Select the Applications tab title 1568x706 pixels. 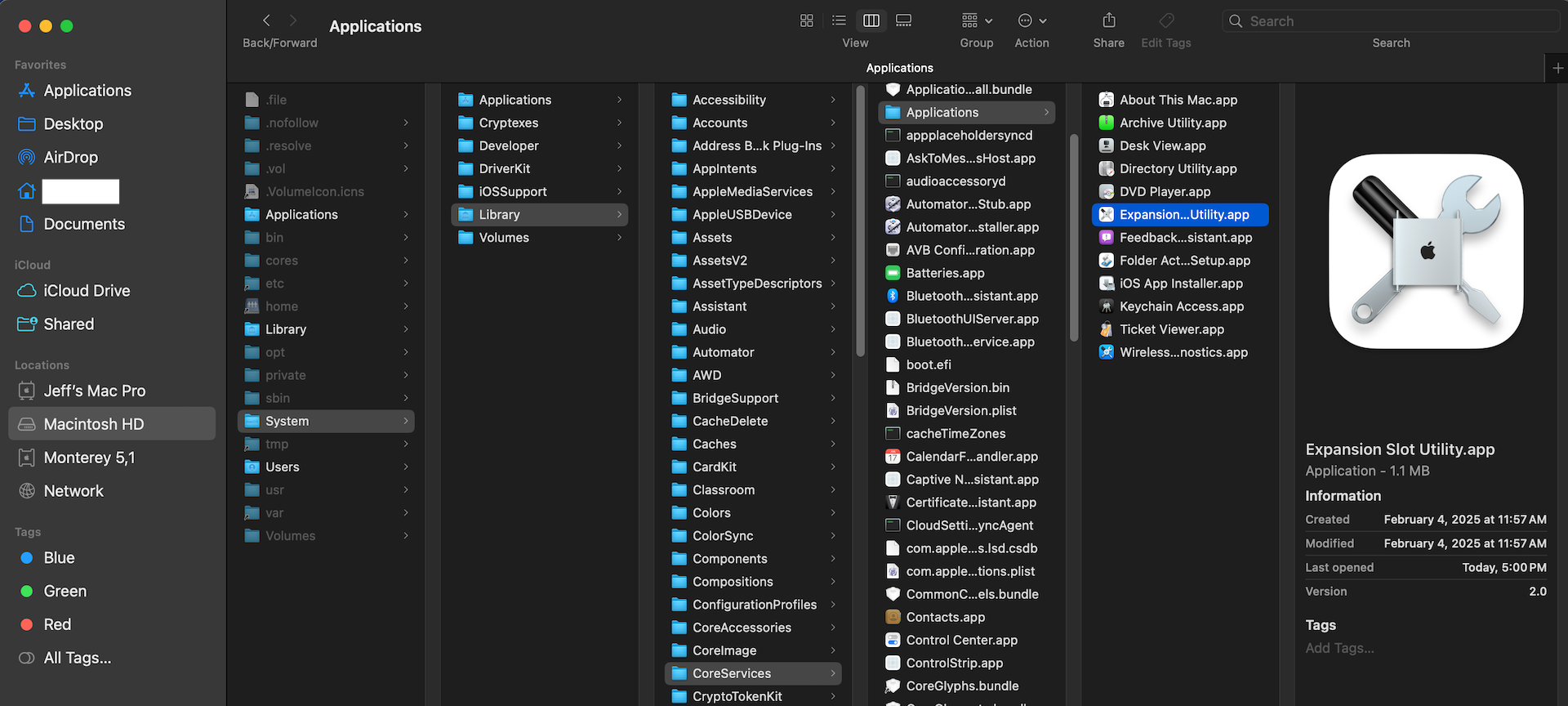tap(899, 68)
